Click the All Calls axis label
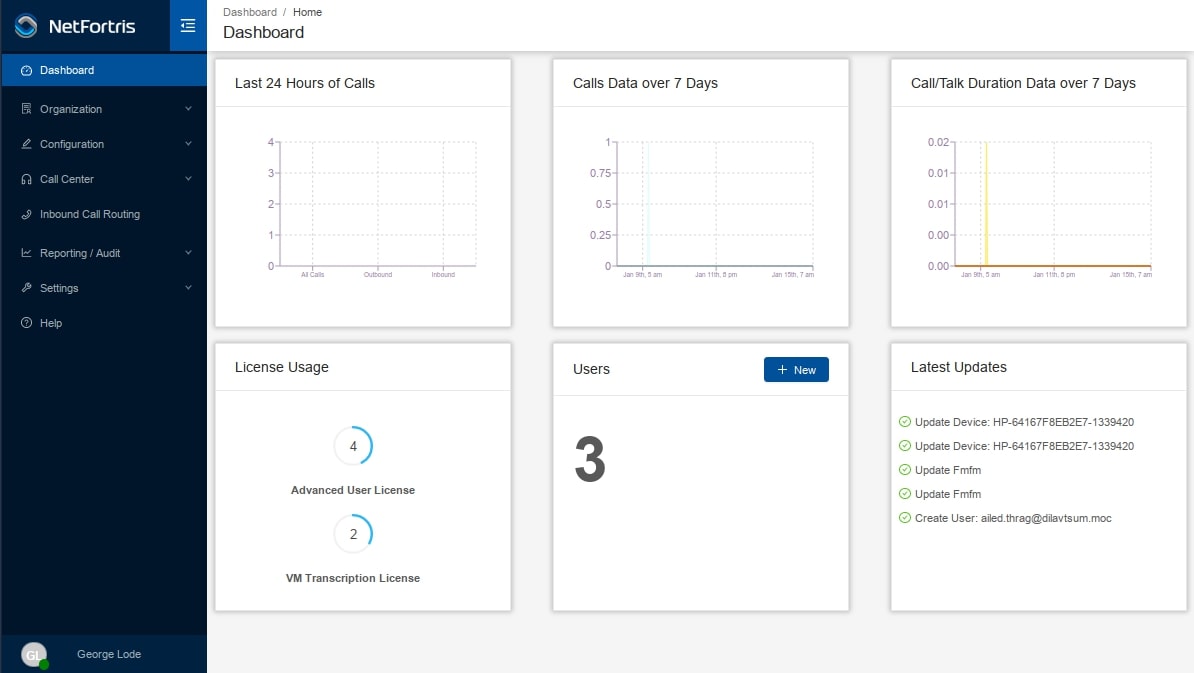The width and height of the screenshot is (1194, 673). click(312, 275)
